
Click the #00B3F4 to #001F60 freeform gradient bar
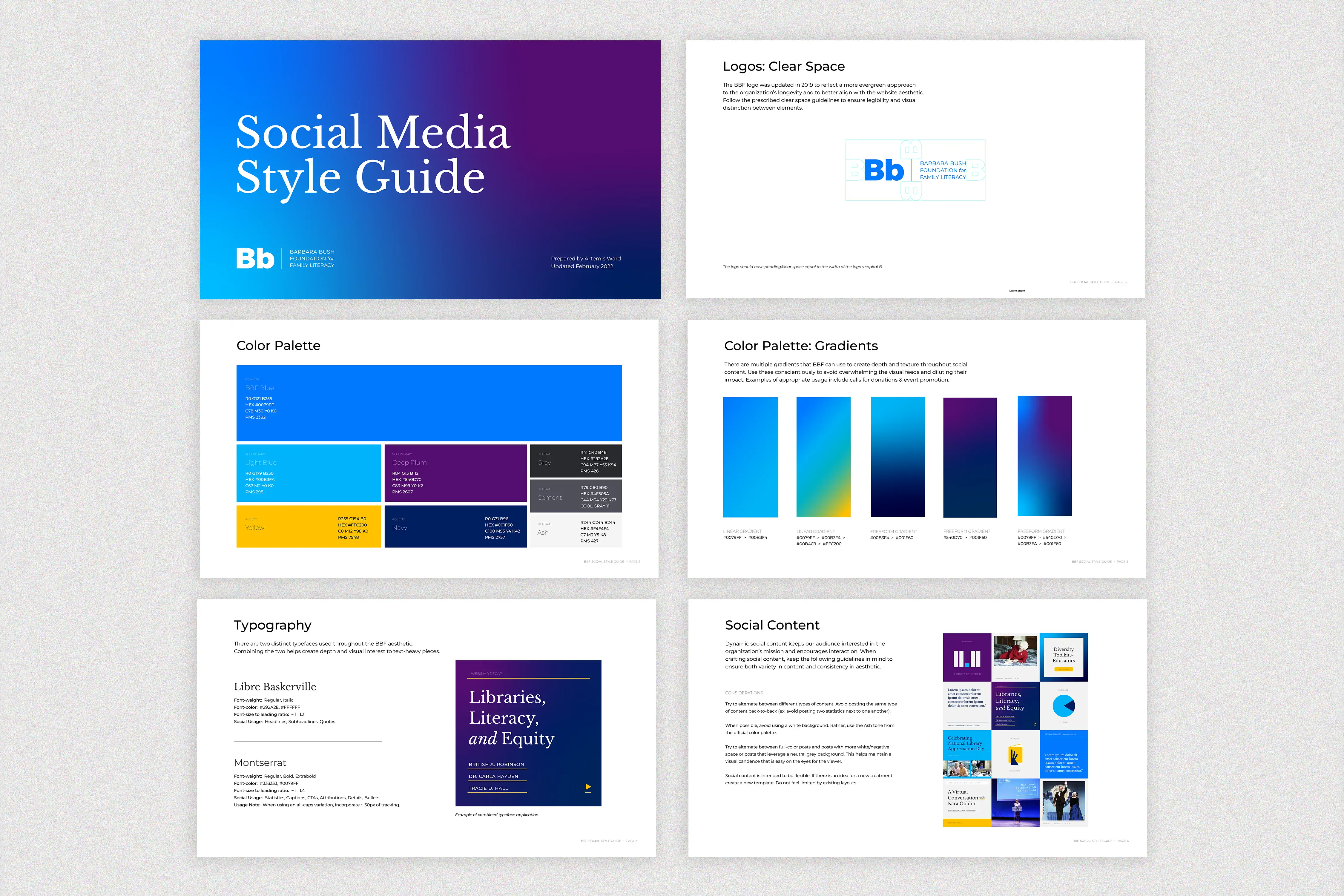tap(897, 457)
